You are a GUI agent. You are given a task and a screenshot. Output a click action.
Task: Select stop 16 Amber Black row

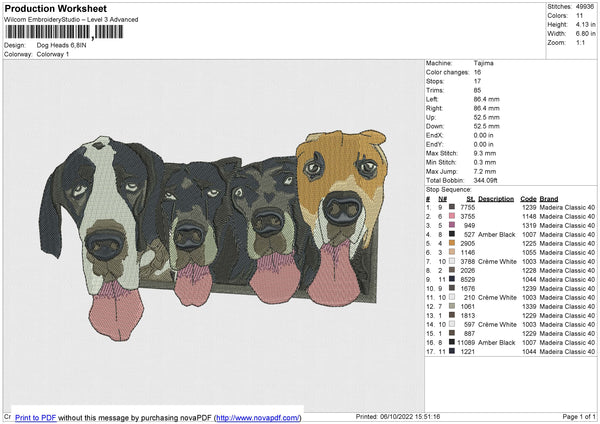pos(510,342)
